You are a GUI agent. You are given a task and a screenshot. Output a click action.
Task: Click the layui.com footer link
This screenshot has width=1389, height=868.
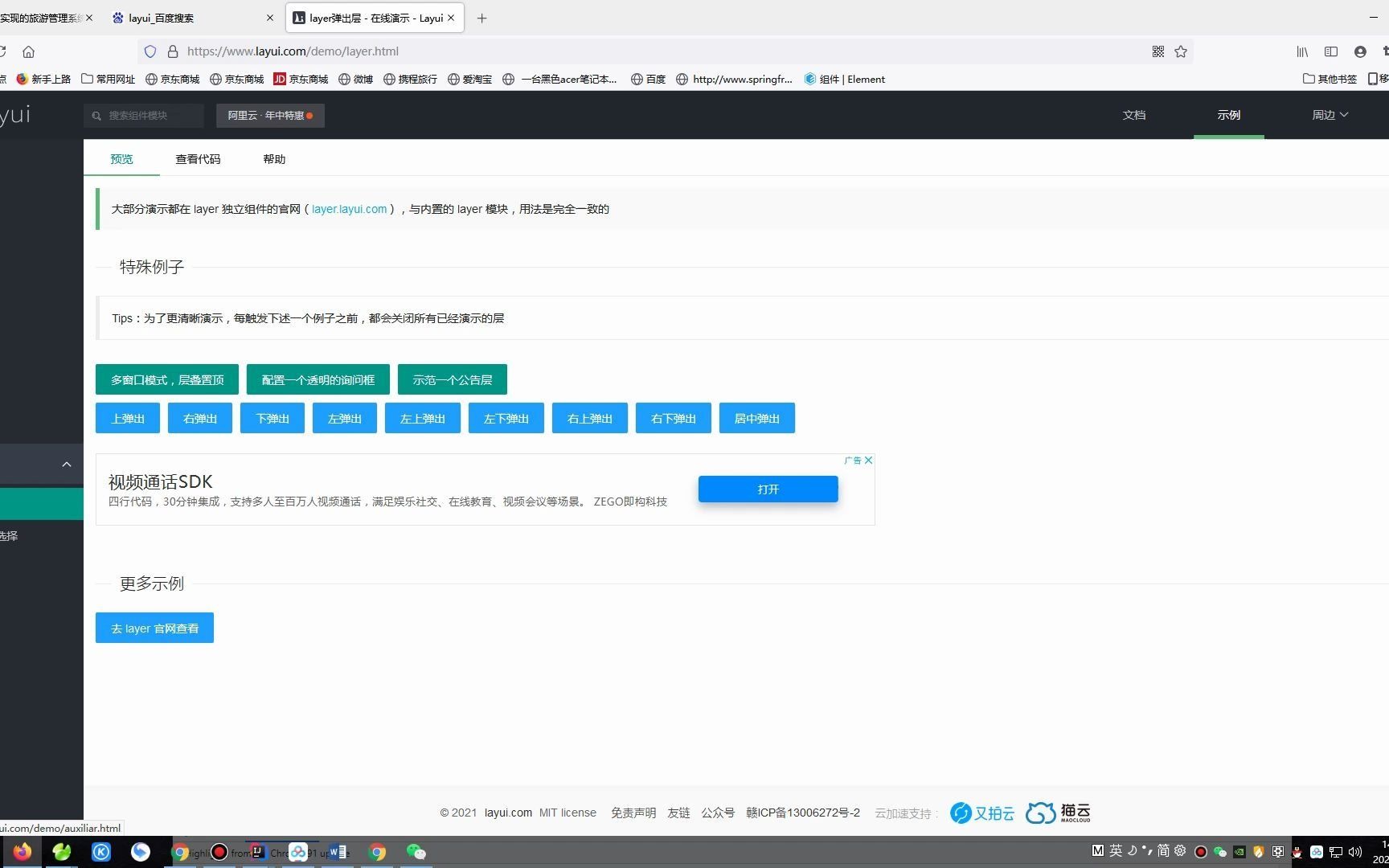pos(508,813)
